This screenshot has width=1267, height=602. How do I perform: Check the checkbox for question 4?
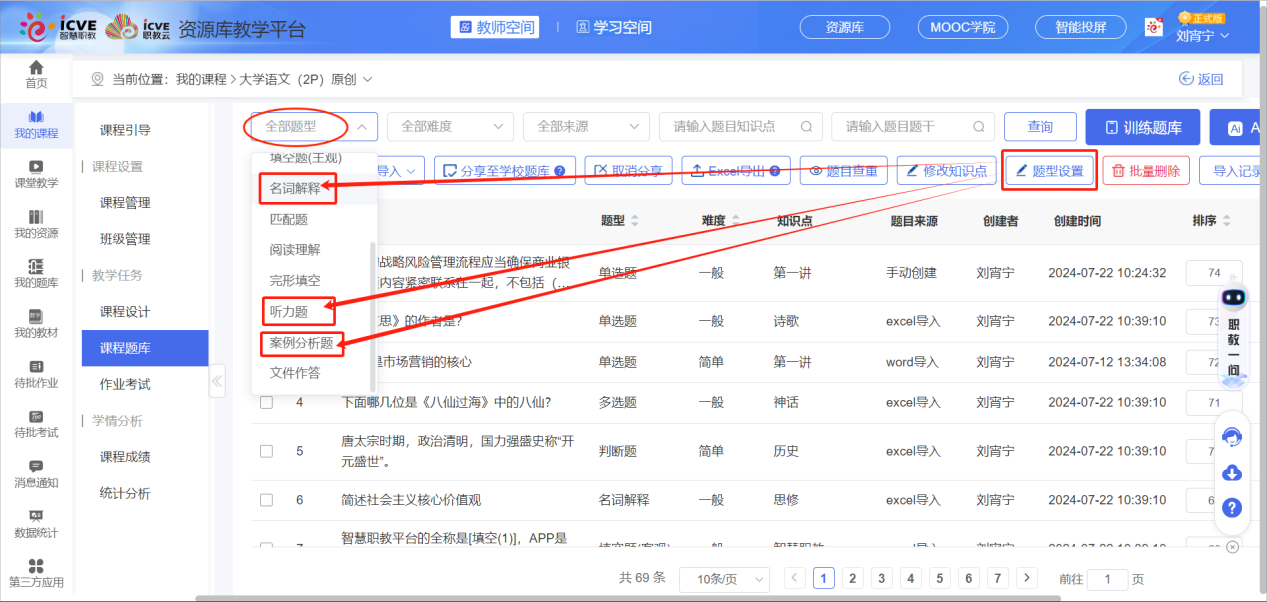[x=266, y=404]
